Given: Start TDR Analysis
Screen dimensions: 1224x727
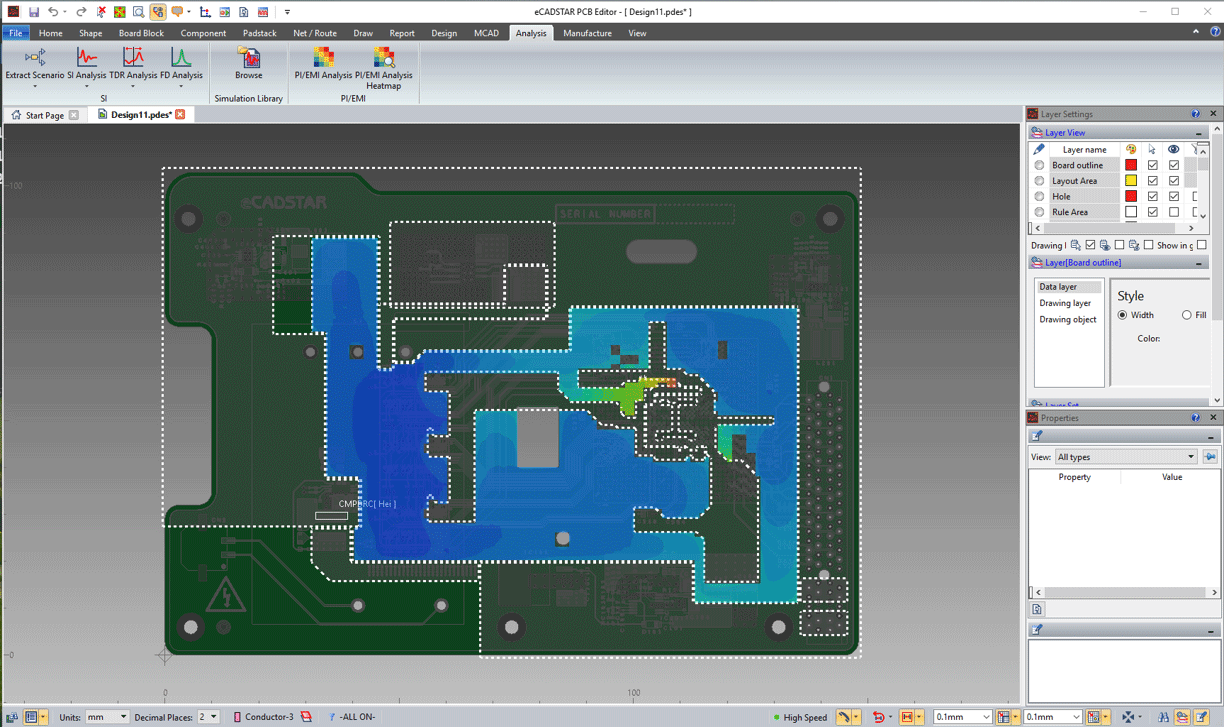Looking at the screenshot, I should (133, 65).
